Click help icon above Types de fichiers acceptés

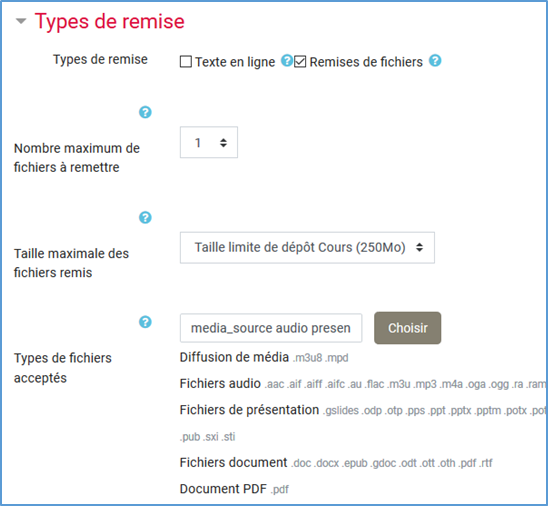145,322
